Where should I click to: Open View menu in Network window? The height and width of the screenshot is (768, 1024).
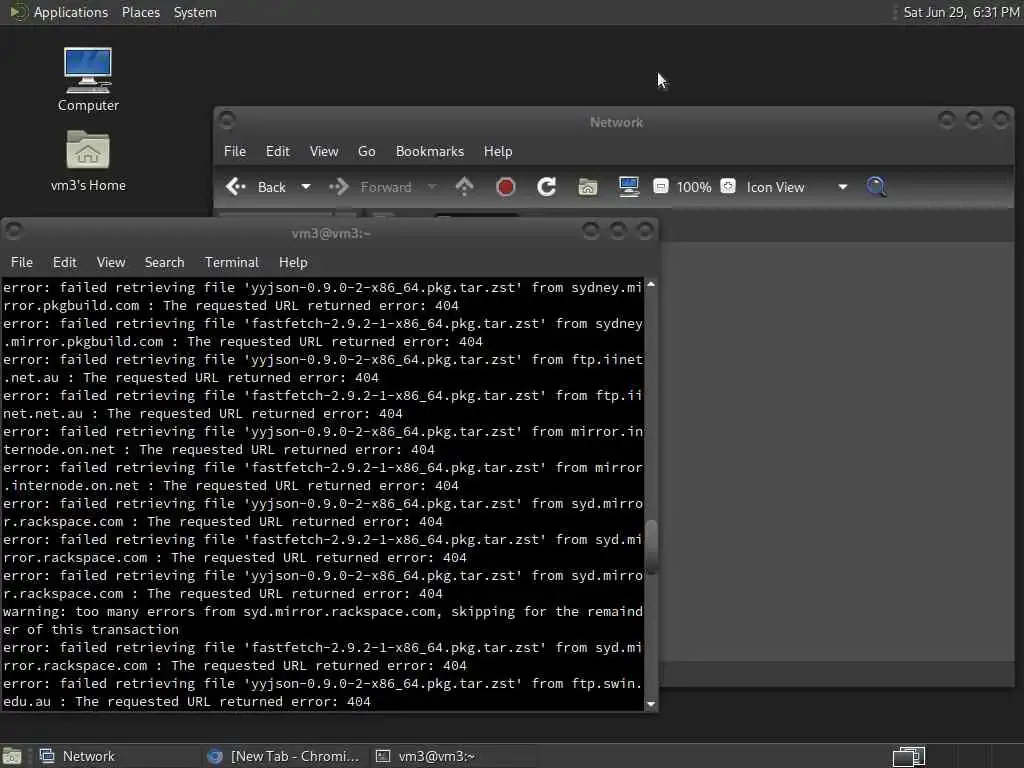coord(324,152)
